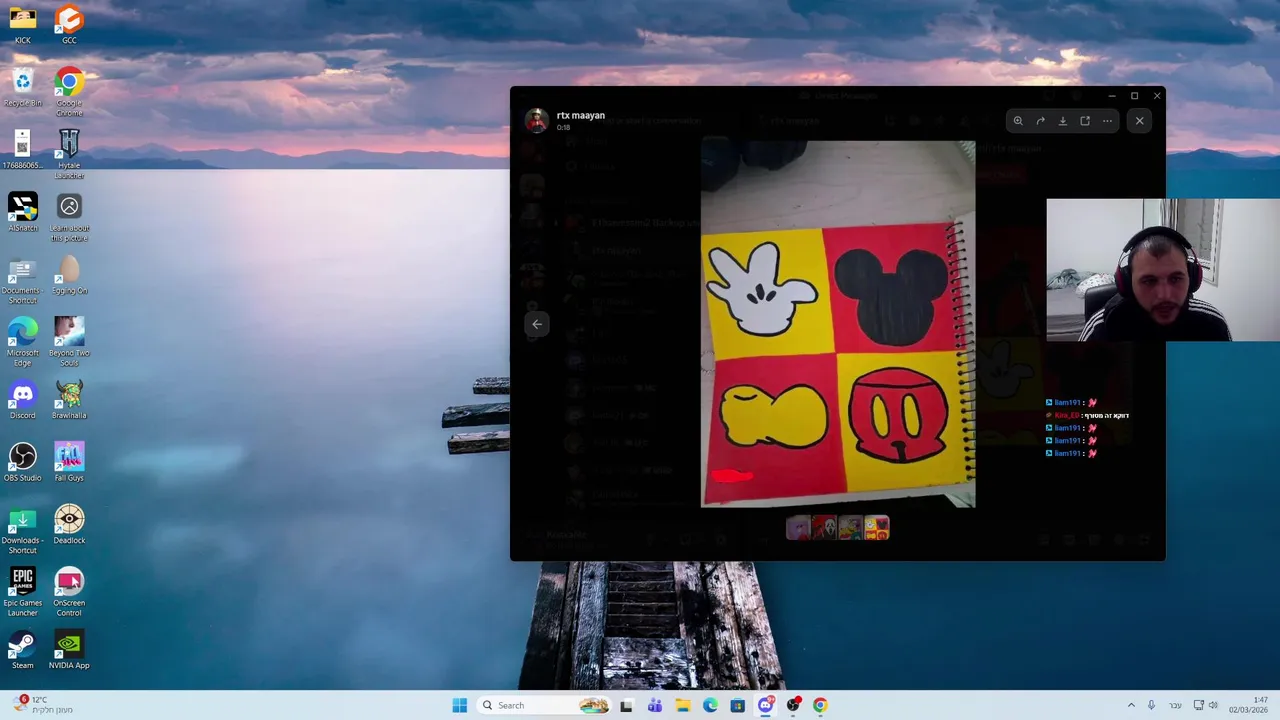Screen dimensions: 1280x720
Task: Open the Windows Start menu
Action: click(x=459, y=705)
